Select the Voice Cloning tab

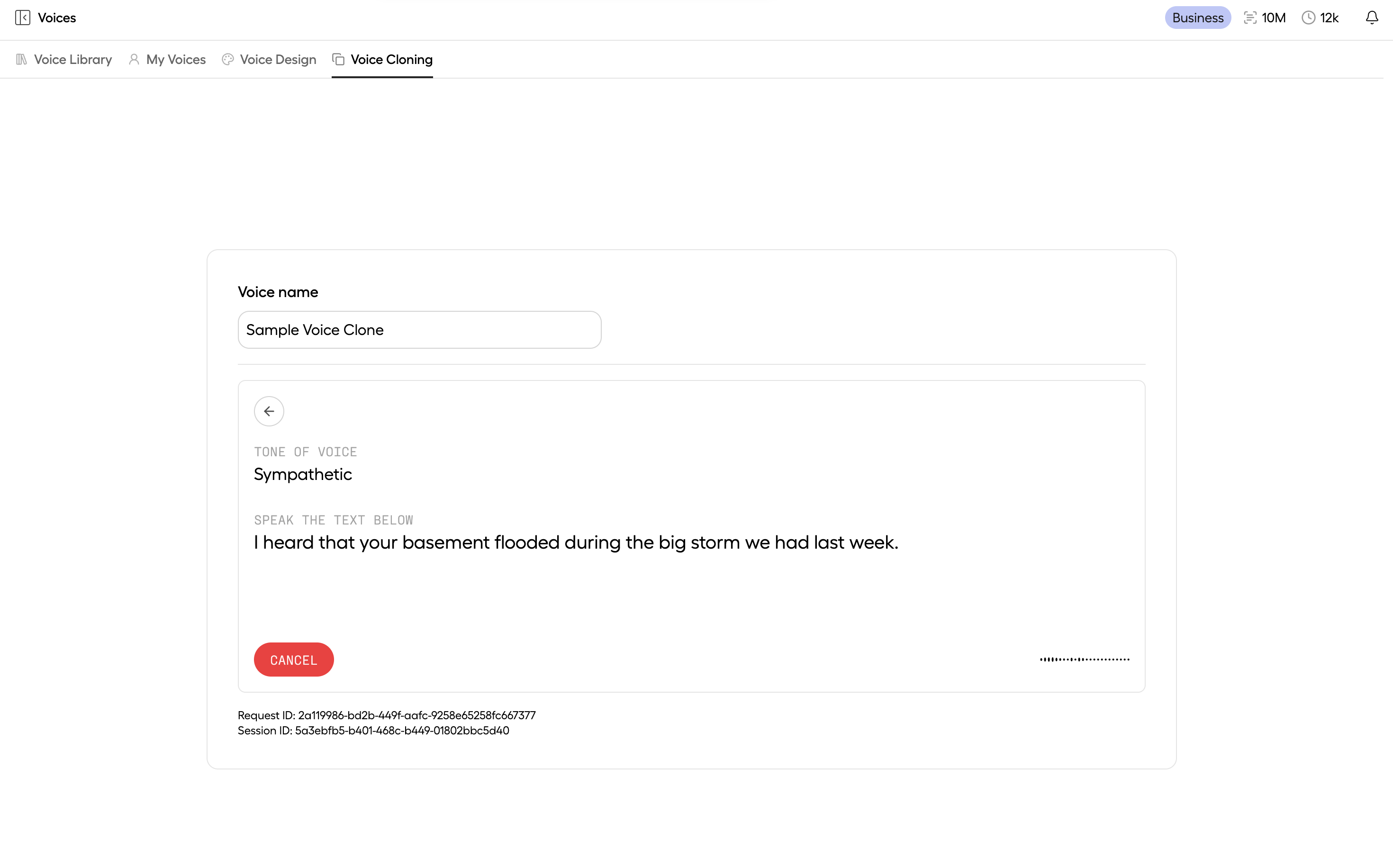click(x=391, y=60)
